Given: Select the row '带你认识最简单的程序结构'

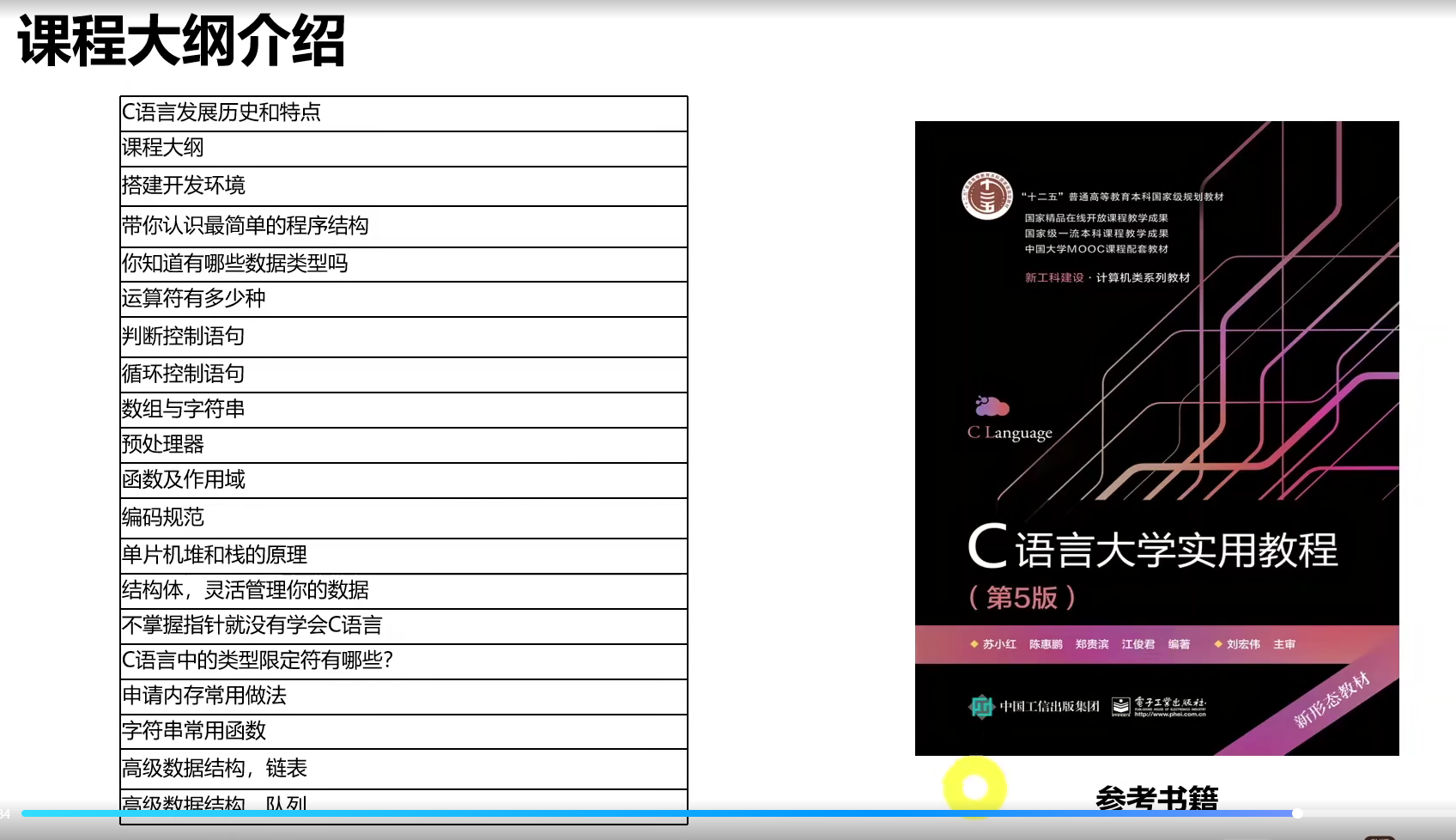Looking at the screenshot, I should tap(403, 227).
